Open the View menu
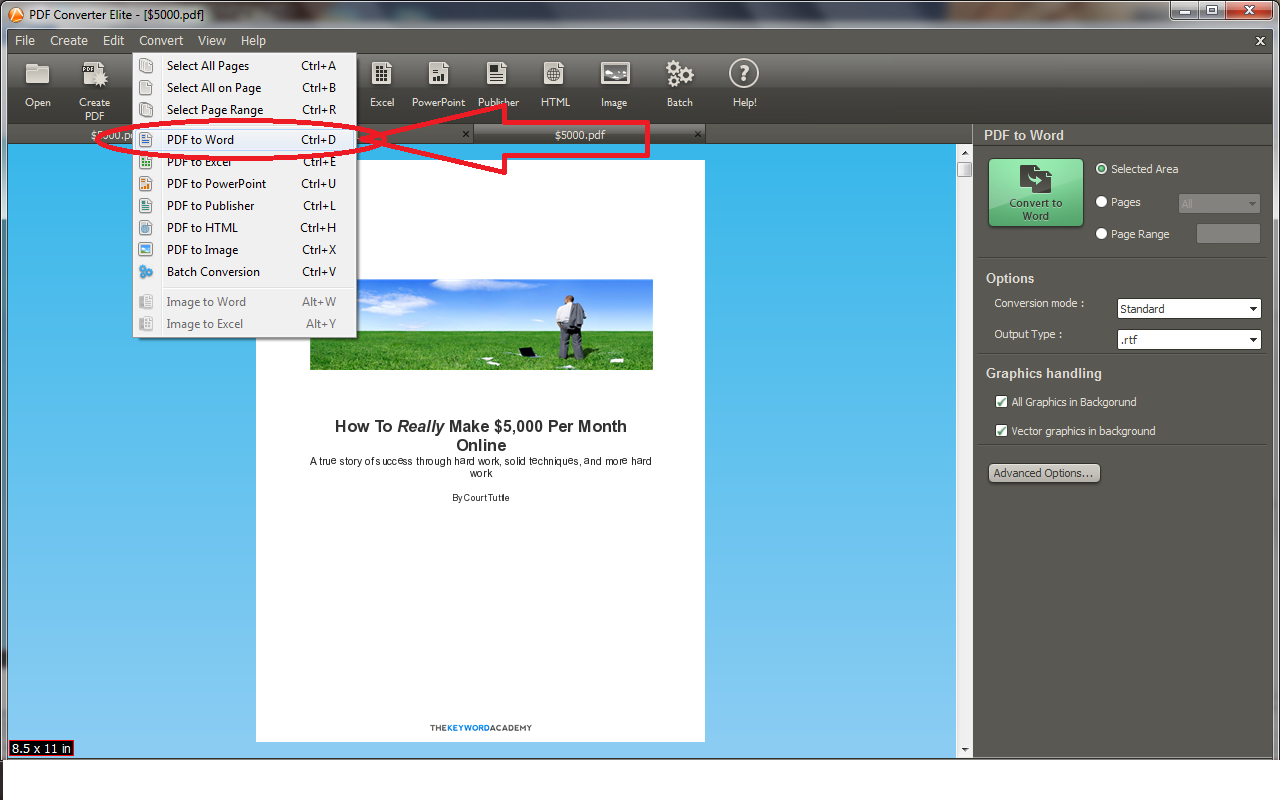 [211, 40]
